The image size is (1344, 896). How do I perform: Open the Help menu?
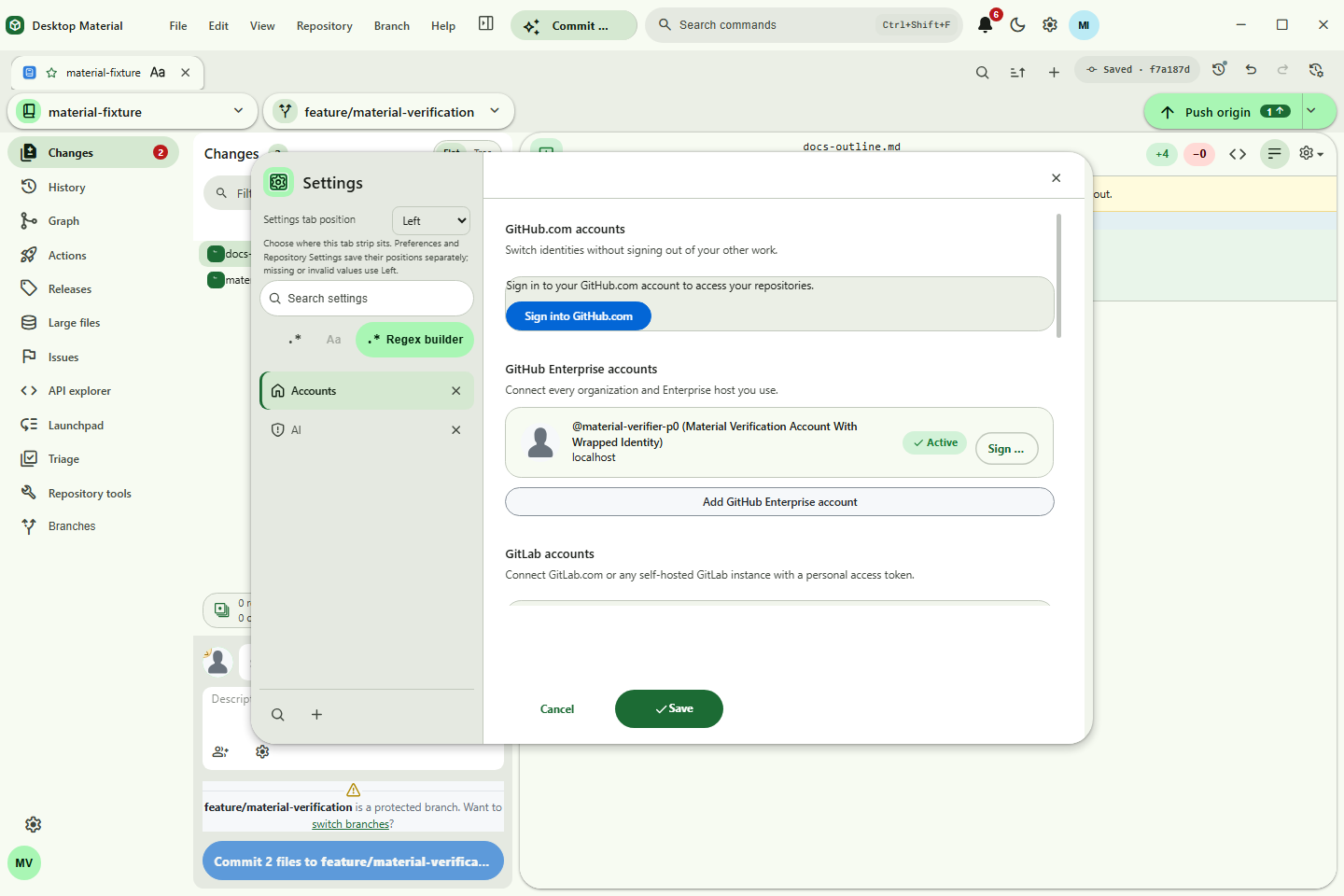click(x=443, y=25)
